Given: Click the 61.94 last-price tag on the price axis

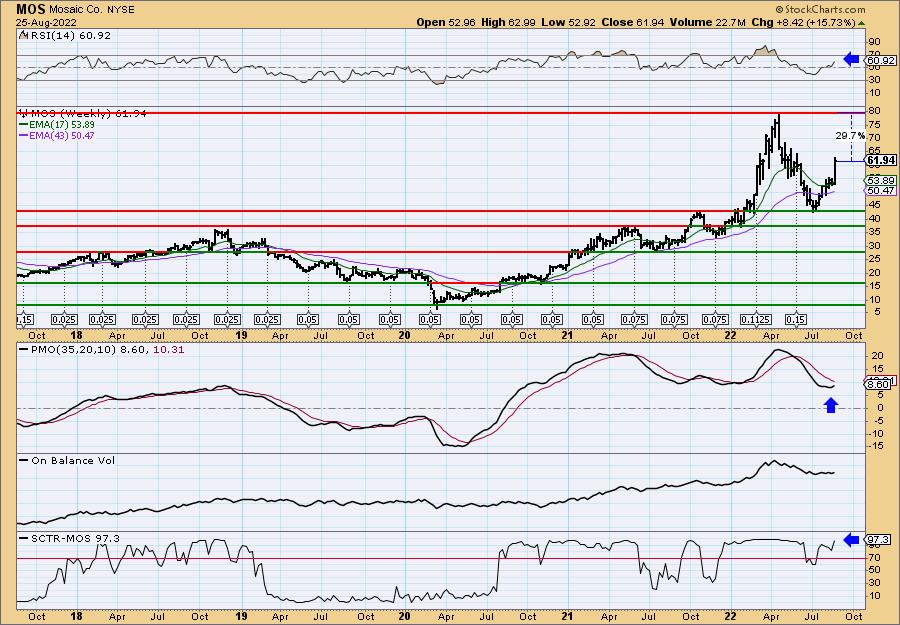Looking at the screenshot, I should coord(879,160).
